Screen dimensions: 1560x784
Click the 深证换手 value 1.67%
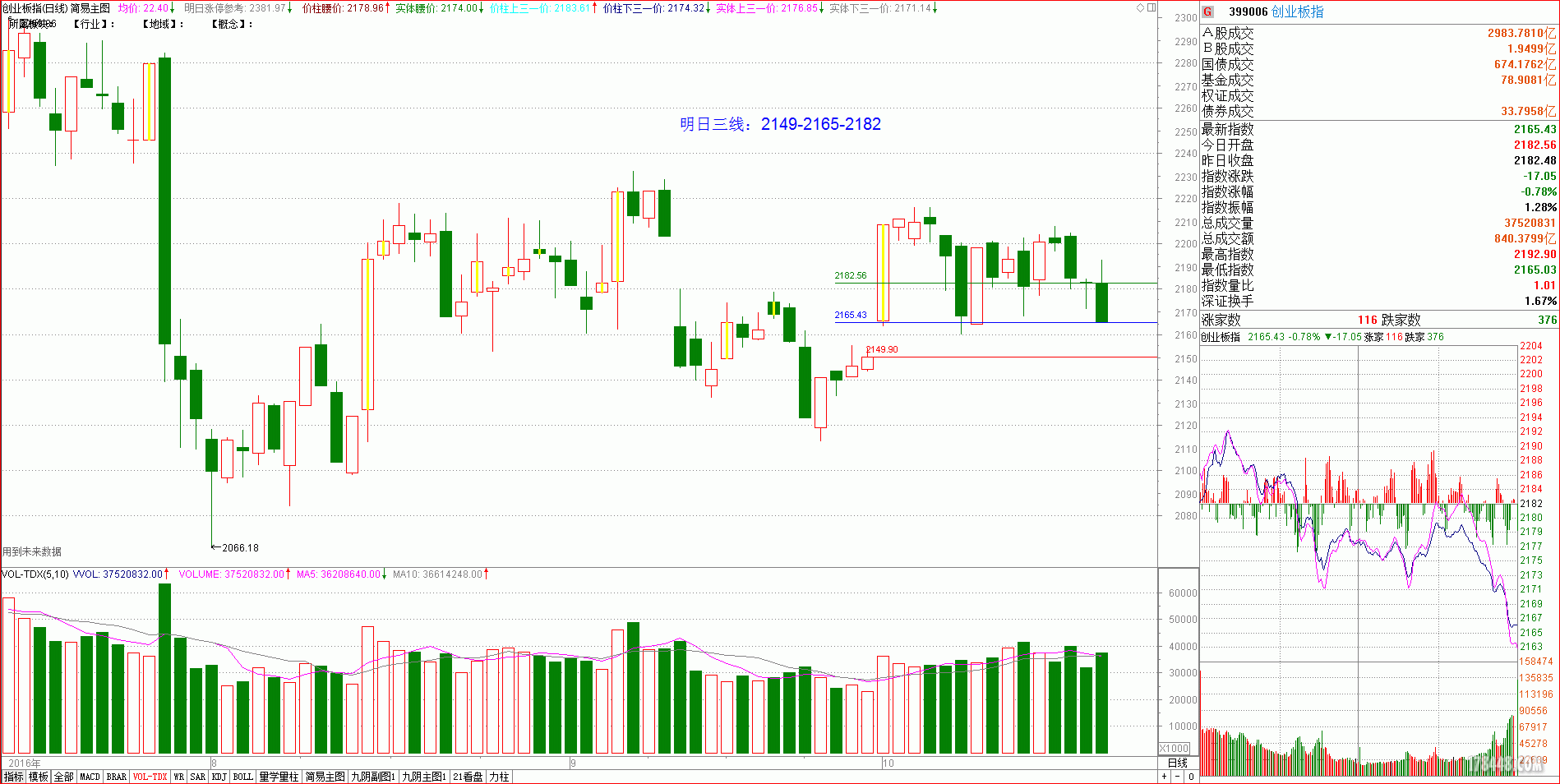pyautogui.click(x=1539, y=301)
